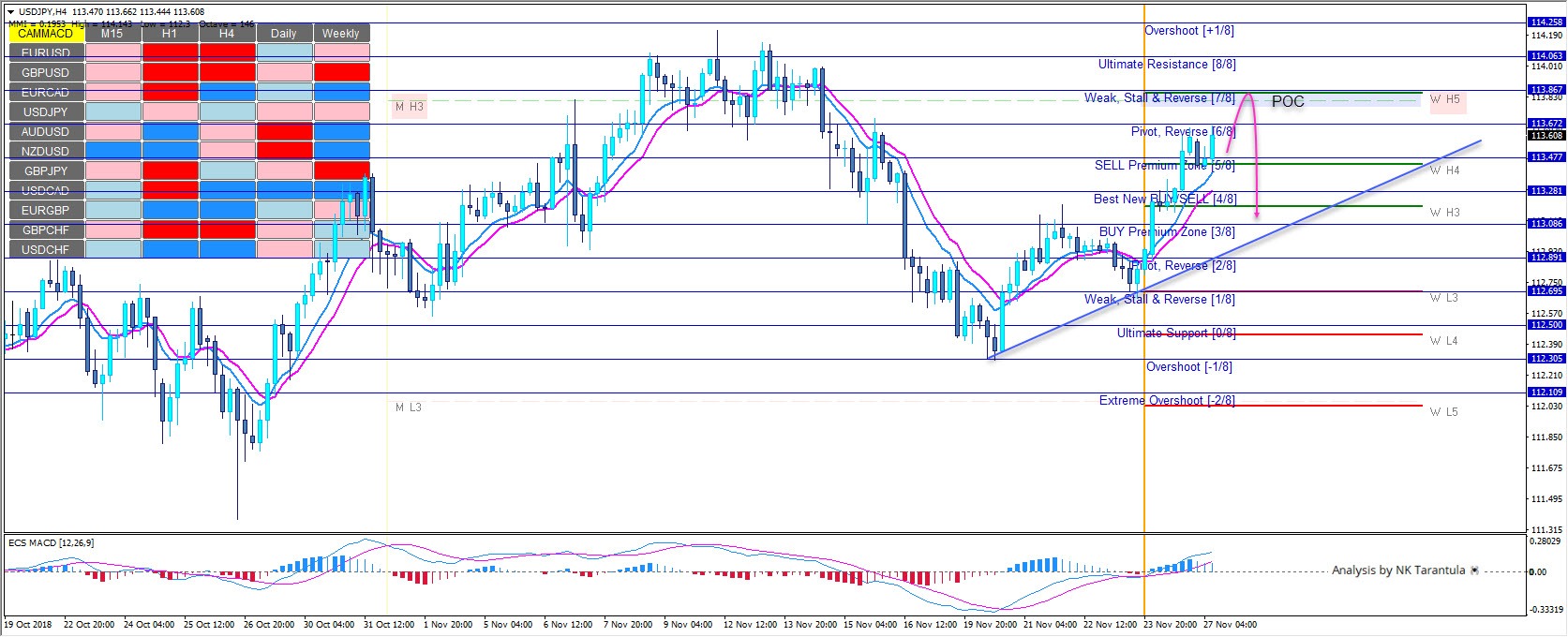Image resolution: width=1568 pixels, height=637 pixels.
Task: Switch chart to GBPCHF pair button
Action: click(45, 230)
